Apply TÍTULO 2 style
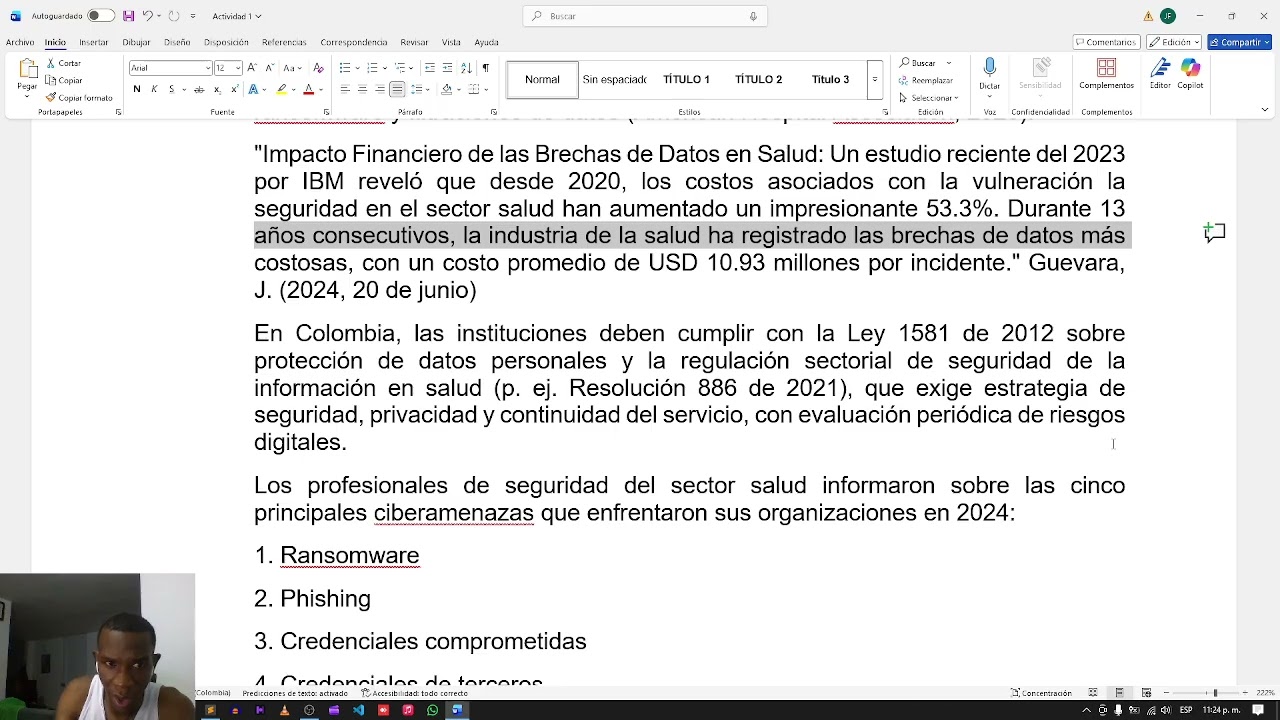Screen dimensions: 1280x720 (758, 80)
